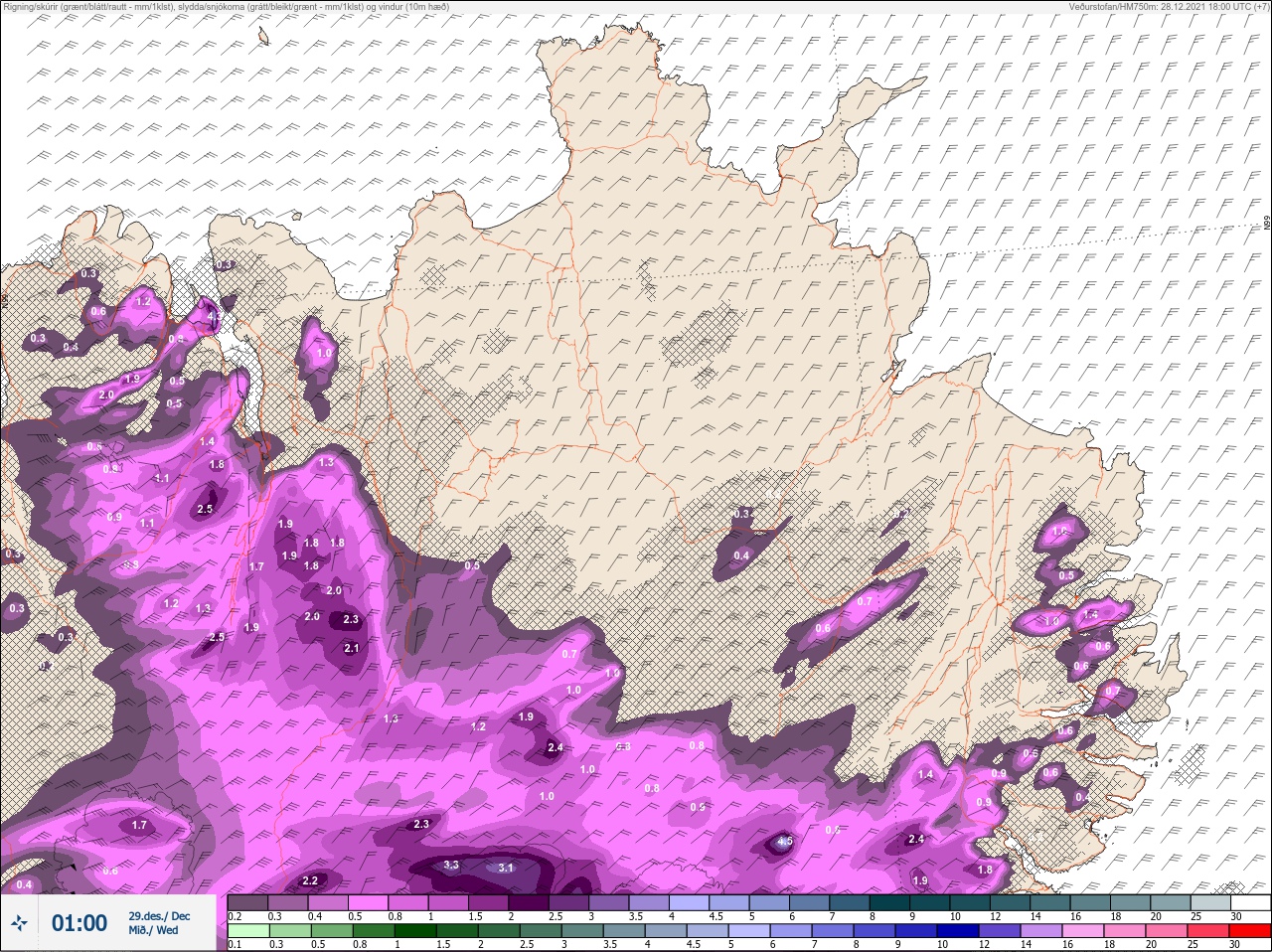Click the 3.3 precipitation value on map
The width and height of the screenshot is (1272, 952).
[451, 865]
